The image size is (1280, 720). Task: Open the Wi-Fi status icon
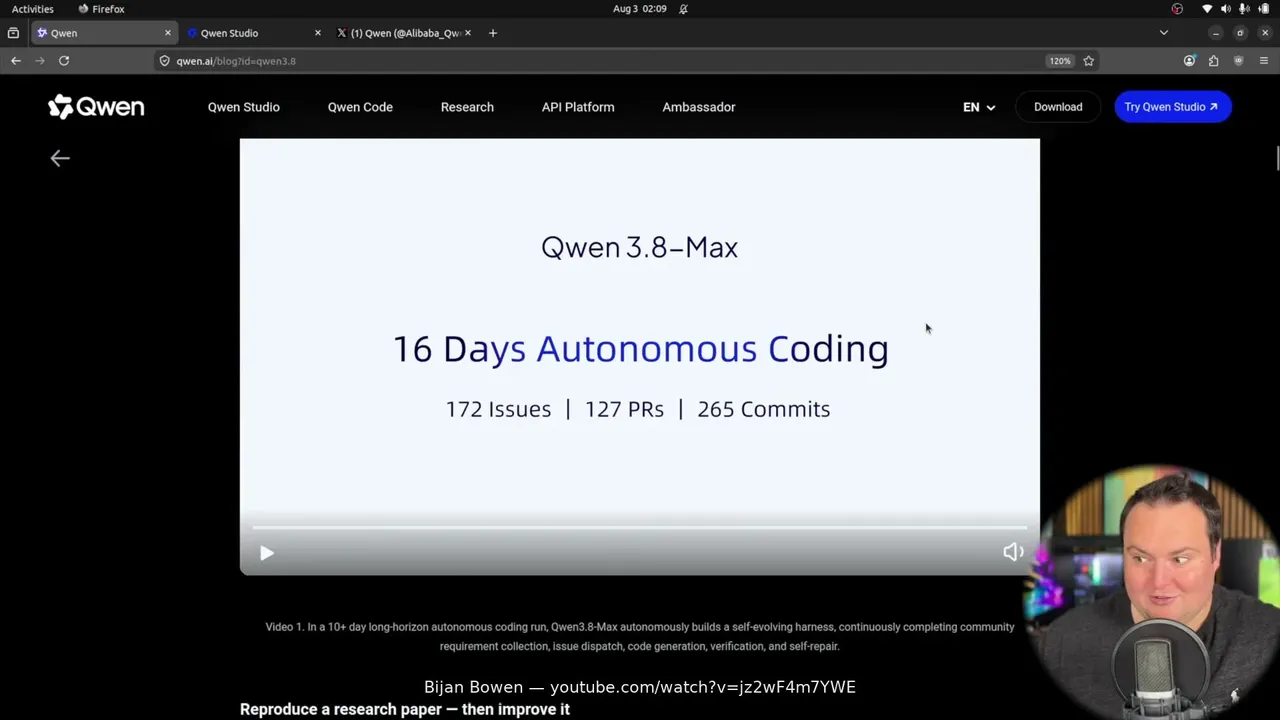click(x=1208, y=9)
